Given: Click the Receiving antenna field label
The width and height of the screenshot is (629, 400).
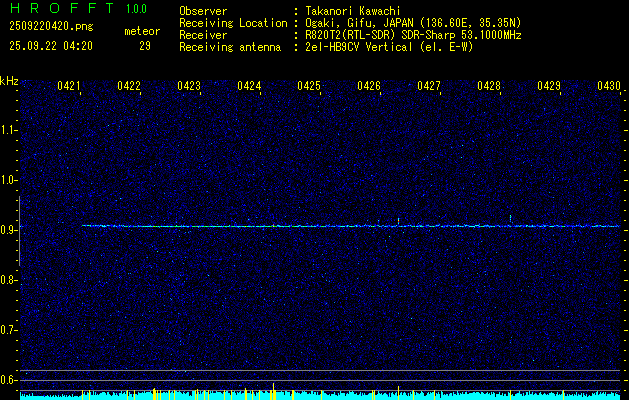Looking at the screenshot, I should pos(230,47).
